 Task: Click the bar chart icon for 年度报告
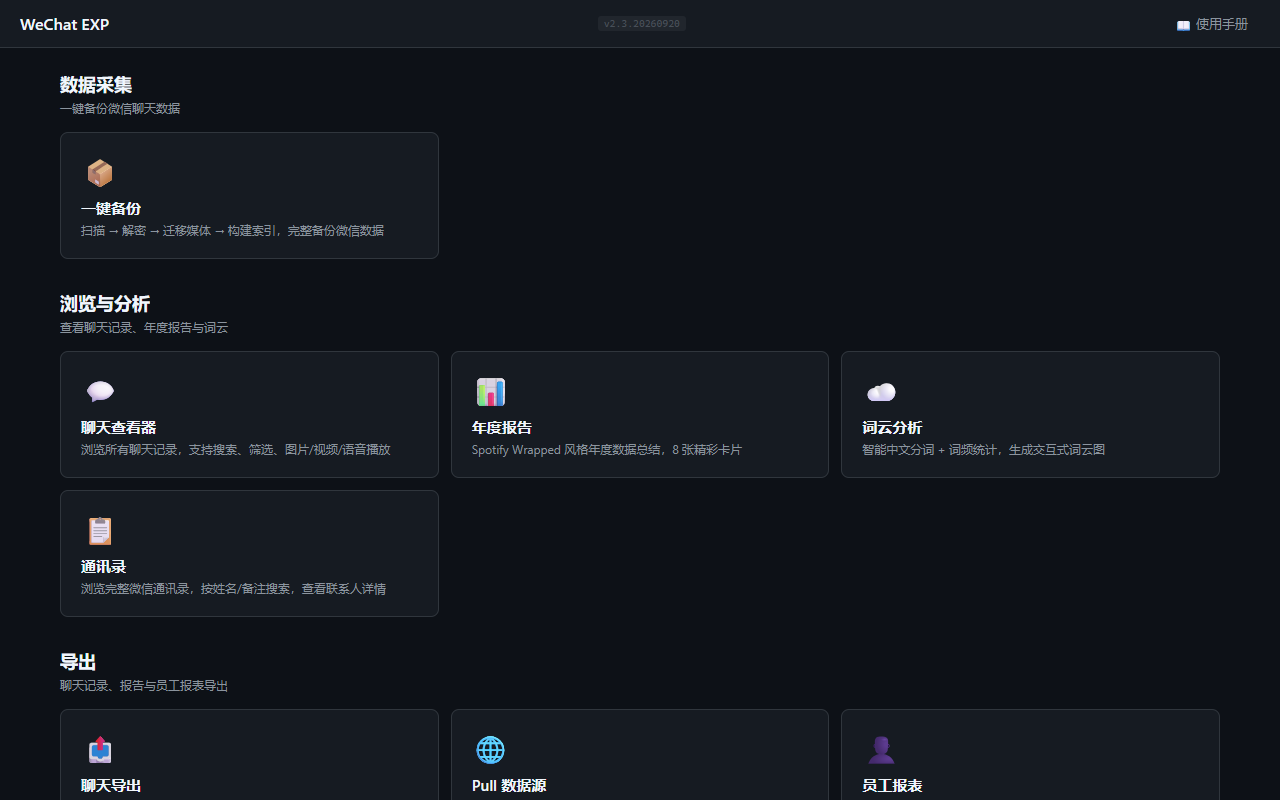point(491,392)
